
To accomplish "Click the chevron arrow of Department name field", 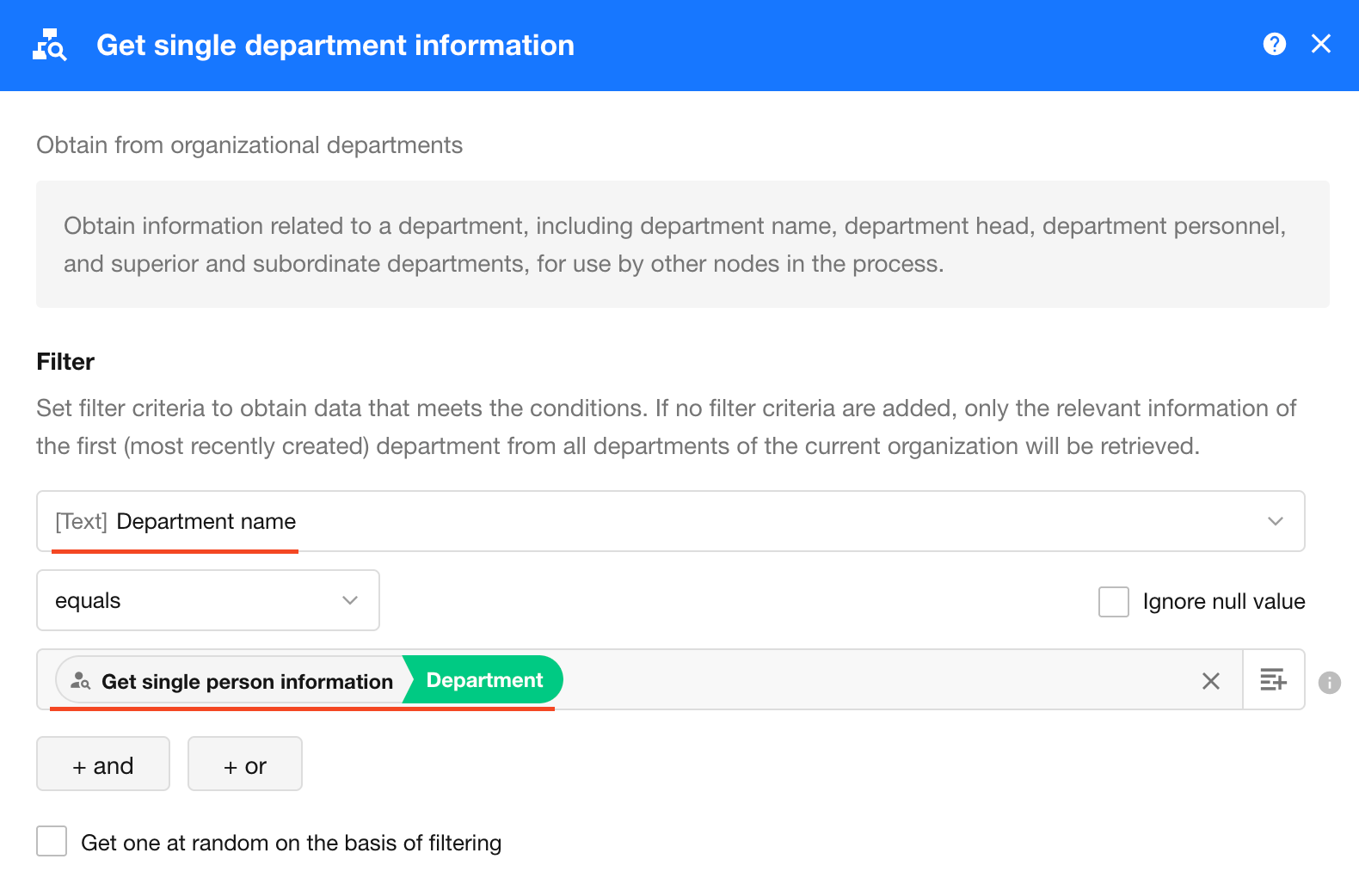I will click(1275, 521).
